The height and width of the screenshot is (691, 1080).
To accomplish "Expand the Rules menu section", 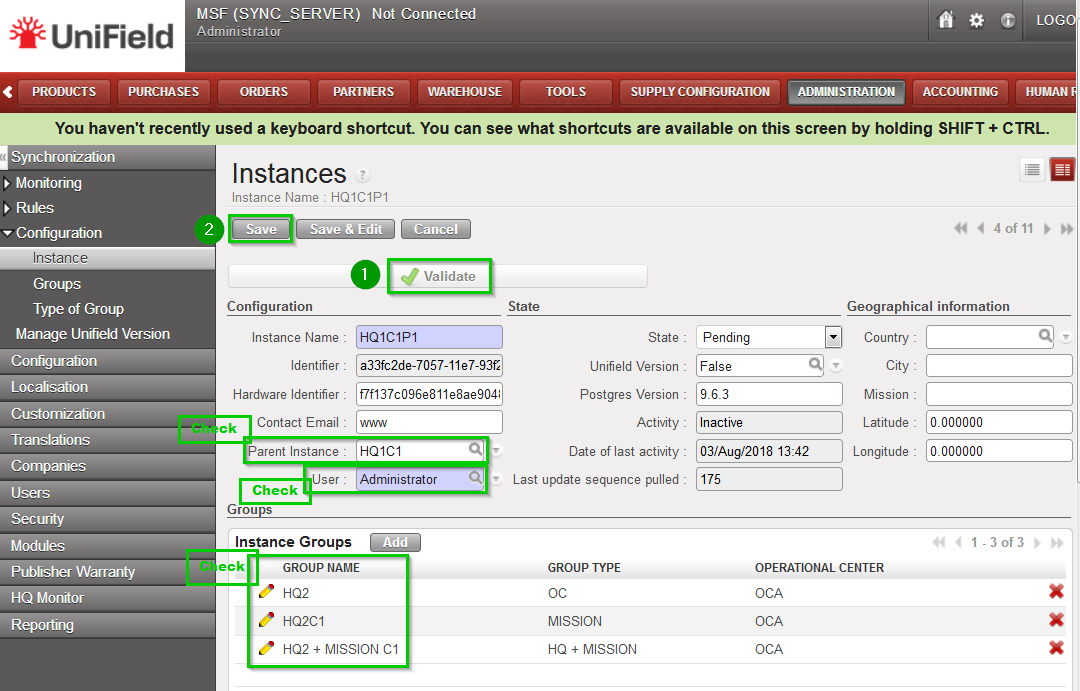I will pyautogui.click(x=8, y=208).
